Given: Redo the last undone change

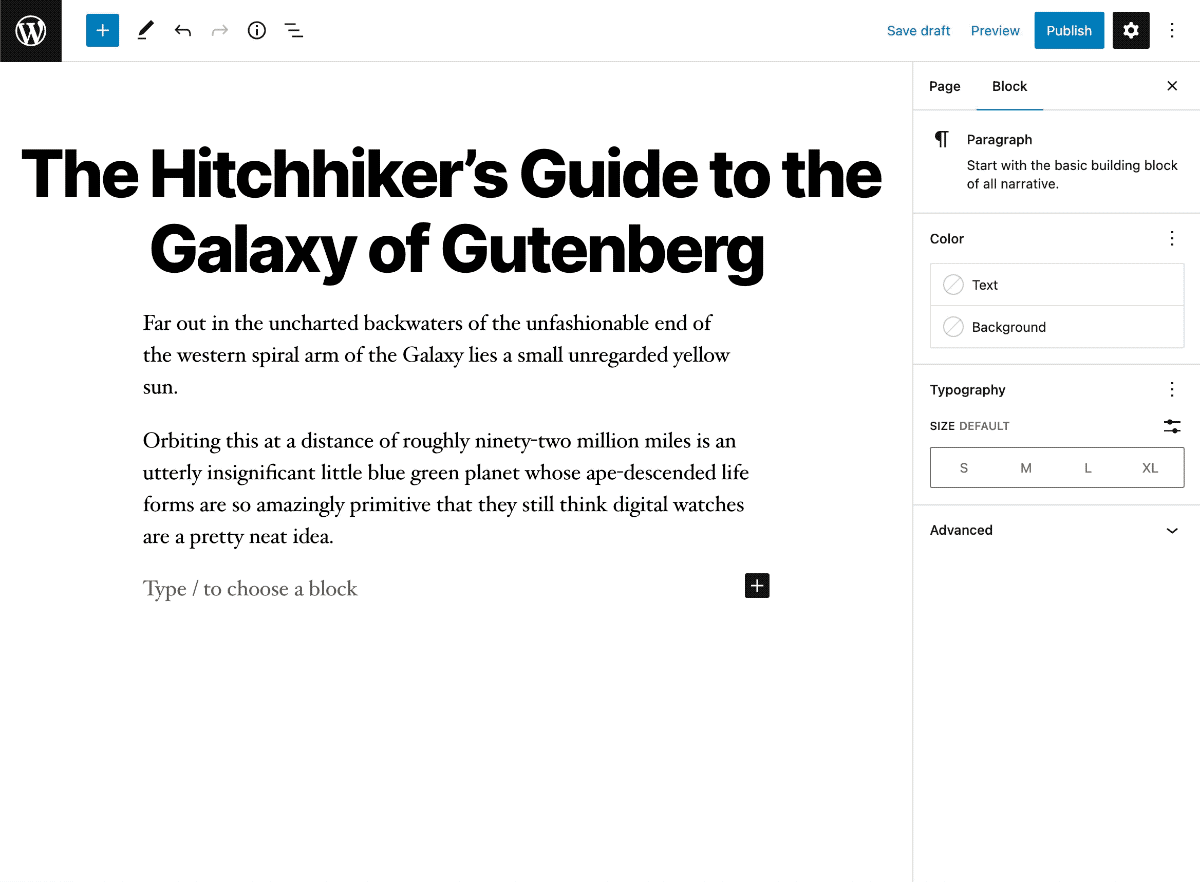Looking at the screenshot, I should point(220,31).
